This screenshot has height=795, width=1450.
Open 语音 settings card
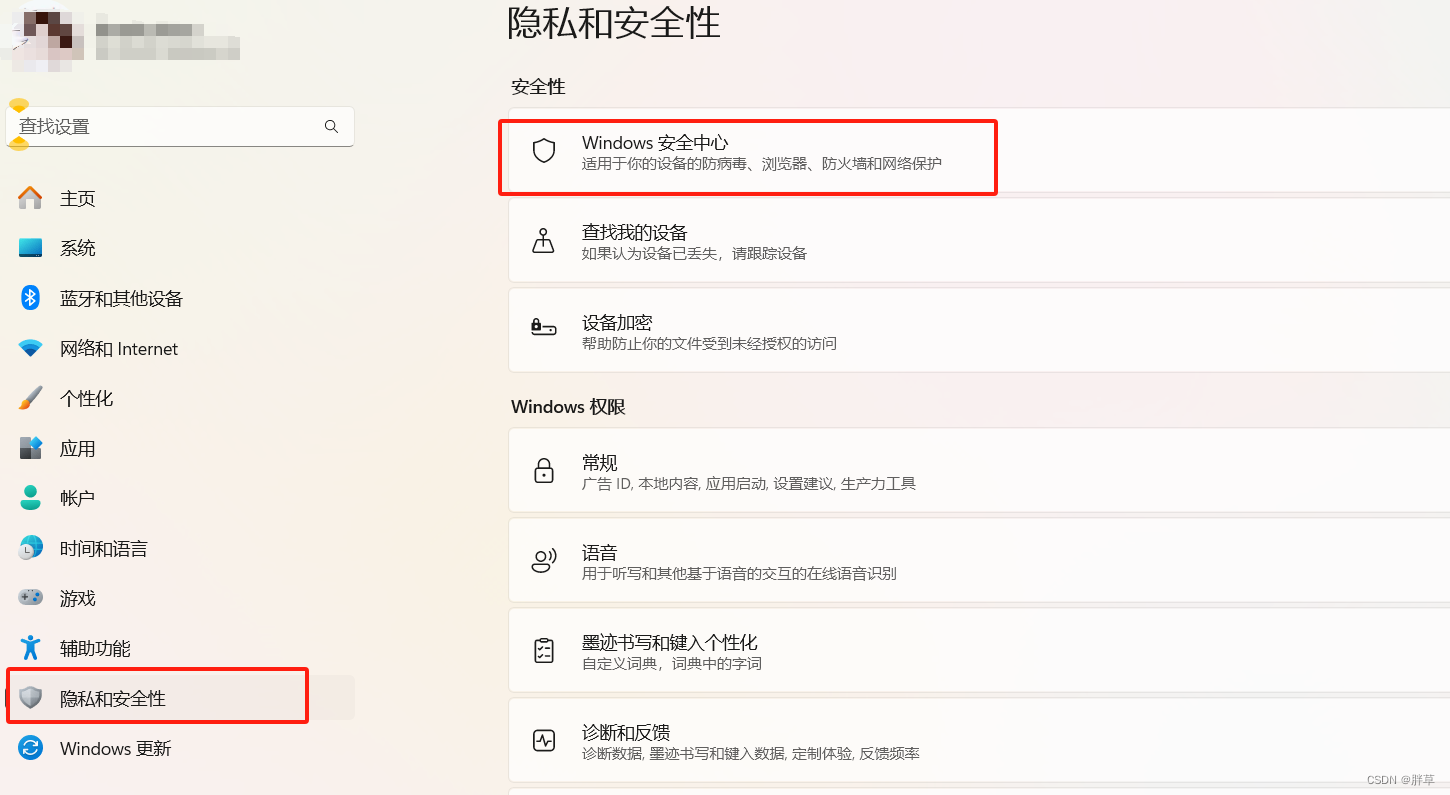979,561
